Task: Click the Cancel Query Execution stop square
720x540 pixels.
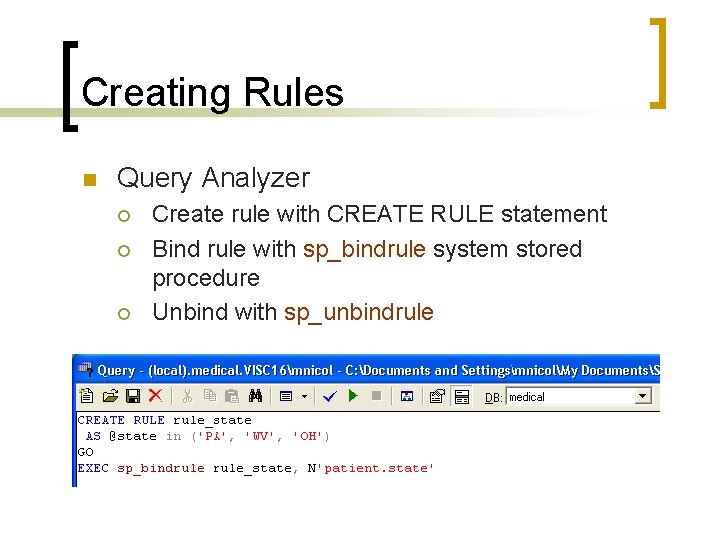Action: 376,395
